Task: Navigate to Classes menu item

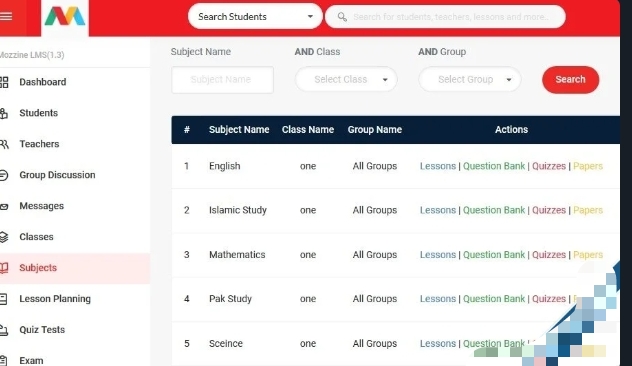Action: (36, 237)
